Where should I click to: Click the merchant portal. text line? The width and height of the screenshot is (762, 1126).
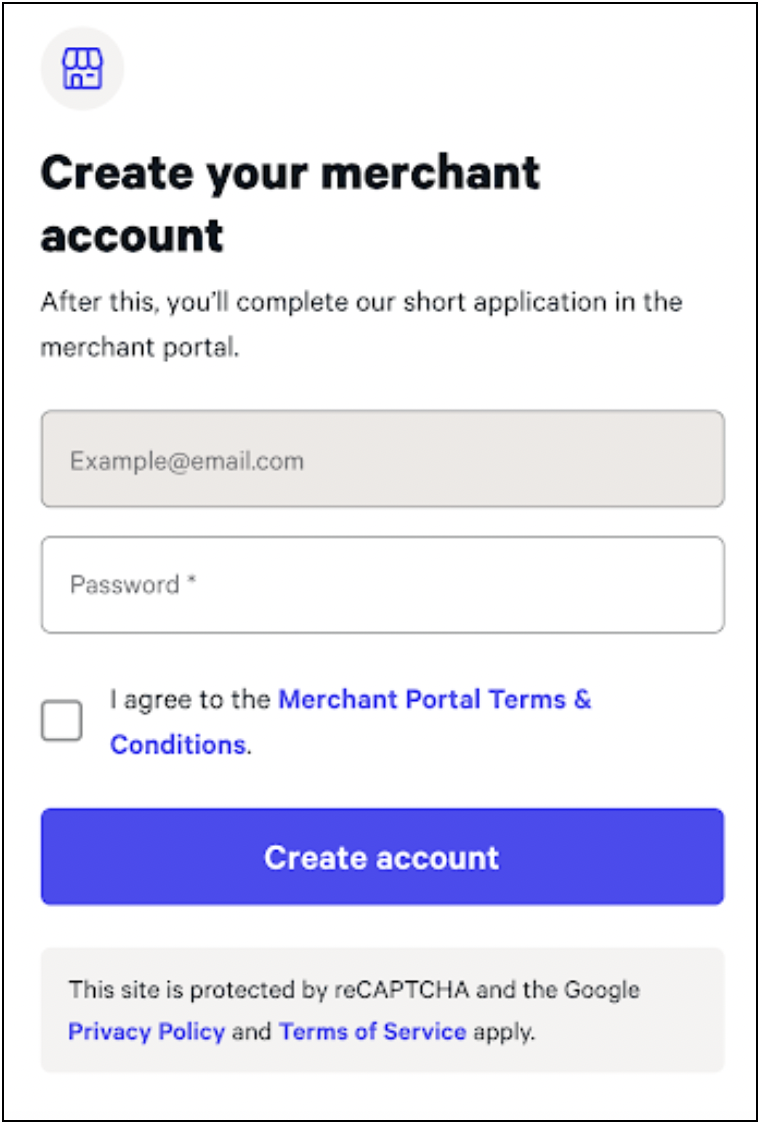point(139,348)
